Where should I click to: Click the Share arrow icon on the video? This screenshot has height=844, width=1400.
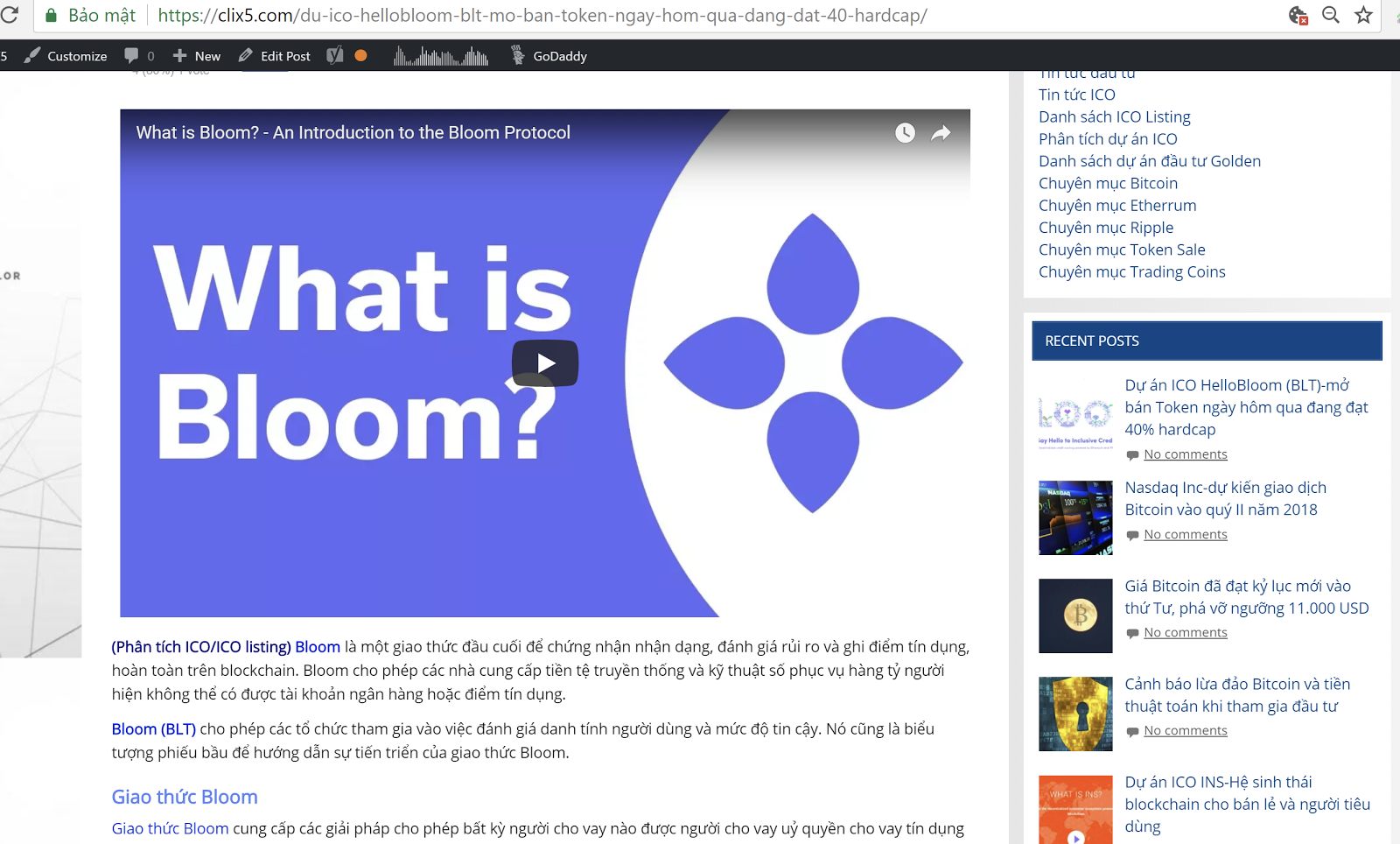[941, 133]
